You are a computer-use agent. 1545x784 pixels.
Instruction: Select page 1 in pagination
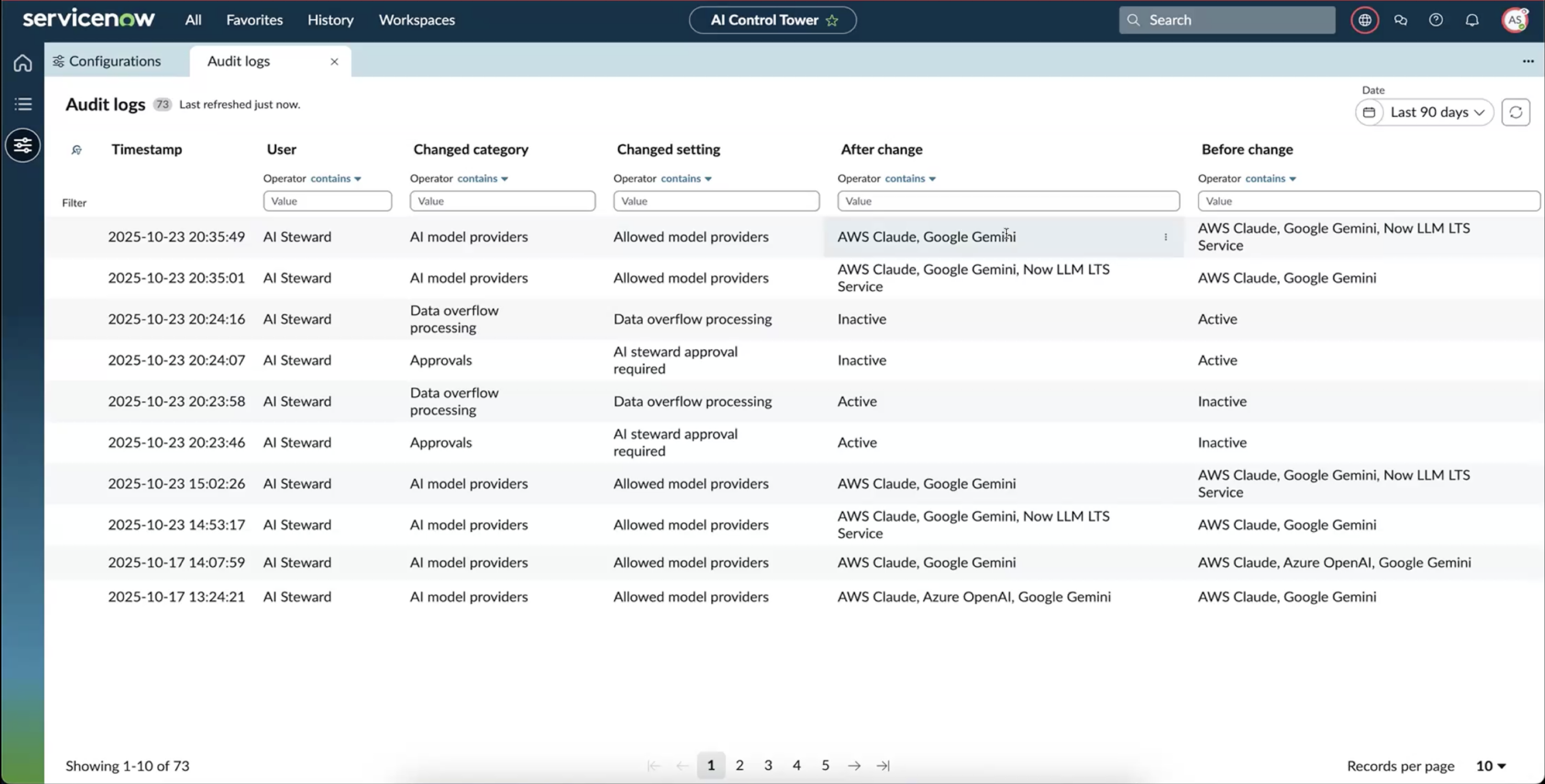711,765
